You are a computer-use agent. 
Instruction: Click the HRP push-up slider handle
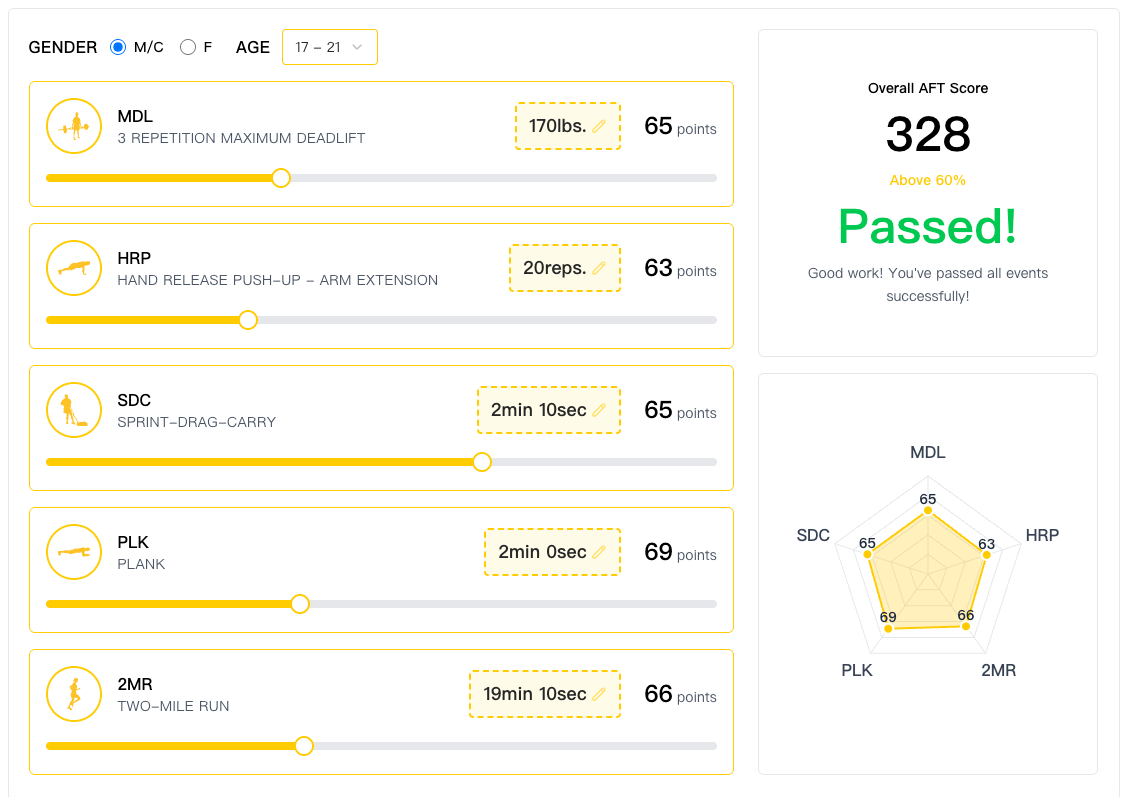coord(248,320)
